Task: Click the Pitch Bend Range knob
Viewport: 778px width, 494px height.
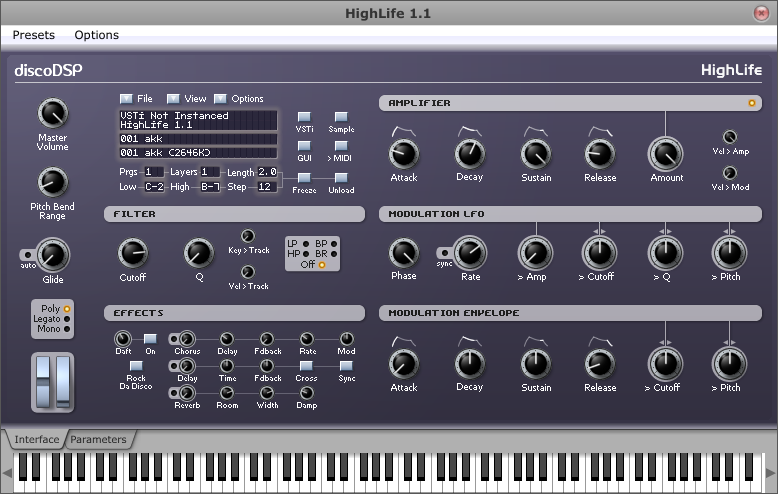Action: pyautogui.click(x=52, y=181)
